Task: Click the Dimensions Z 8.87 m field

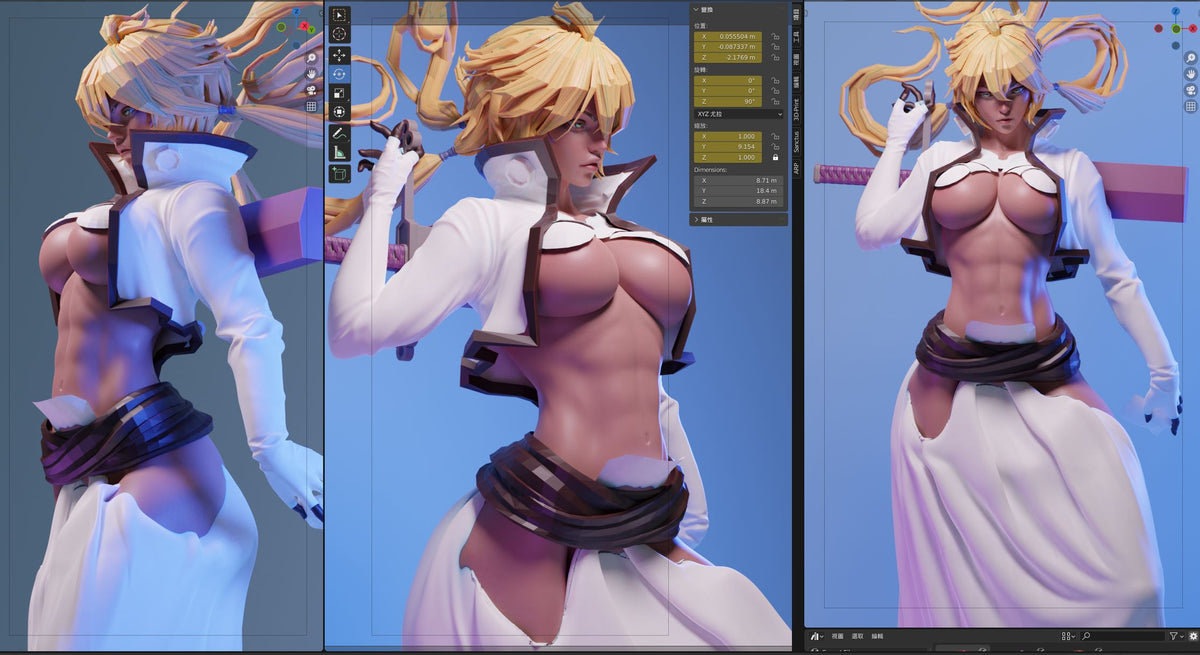Action: point(739,201)
